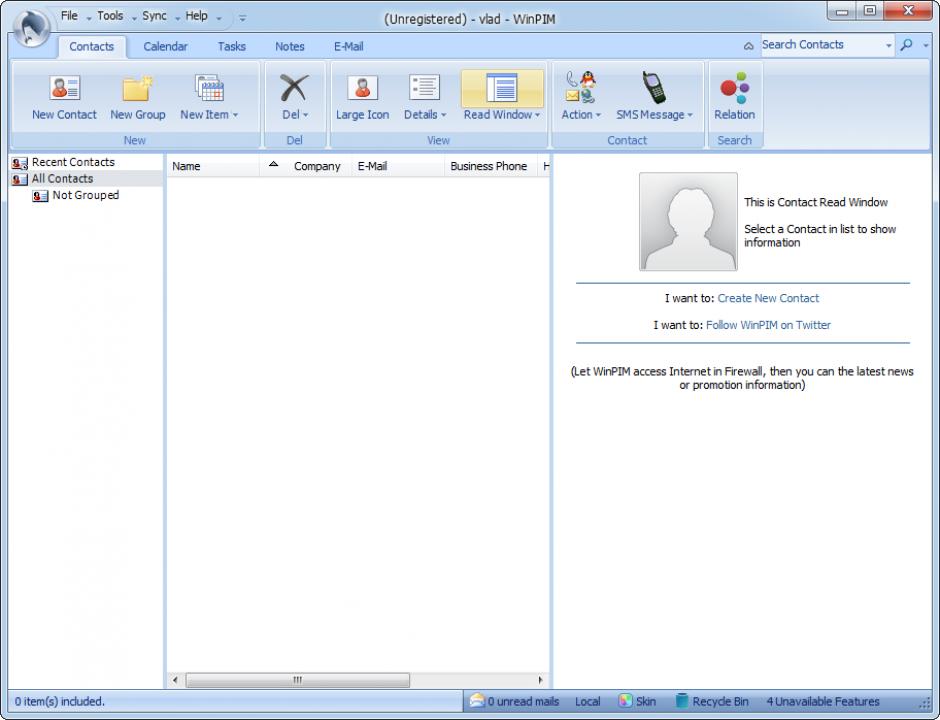Click the collapse ribbon arrow icon

tap(748, 46)
